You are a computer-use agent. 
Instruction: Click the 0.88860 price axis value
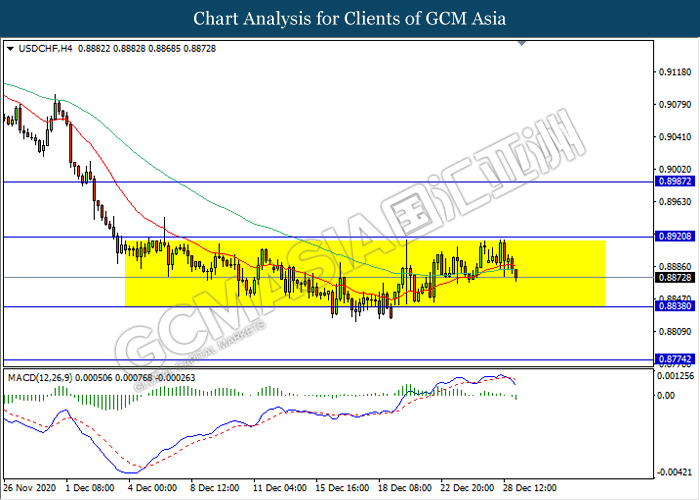pyautogui.click(x=675, y=267)
